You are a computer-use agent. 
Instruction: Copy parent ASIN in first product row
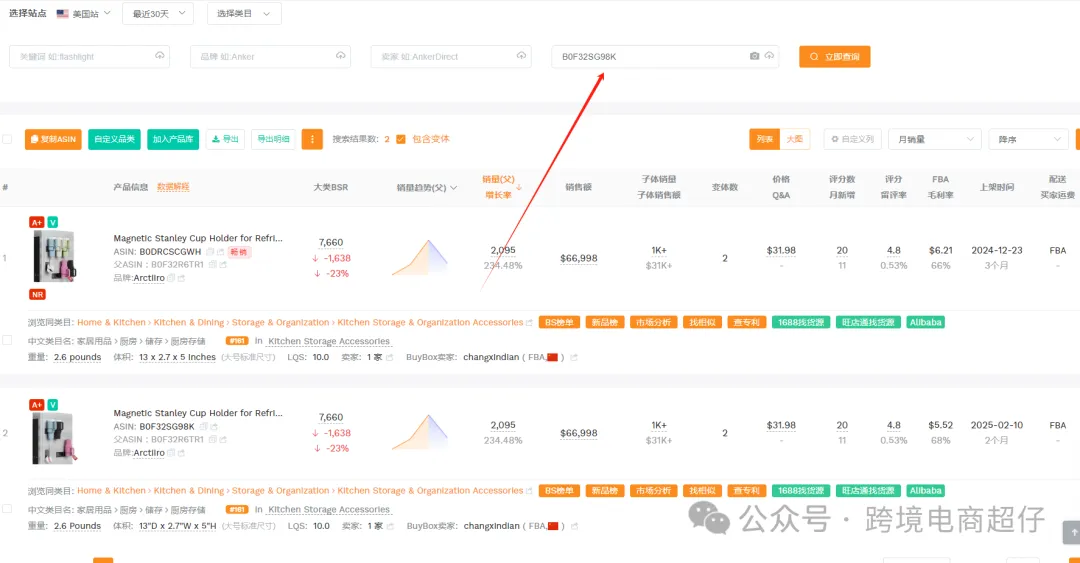tap(213, 265)
